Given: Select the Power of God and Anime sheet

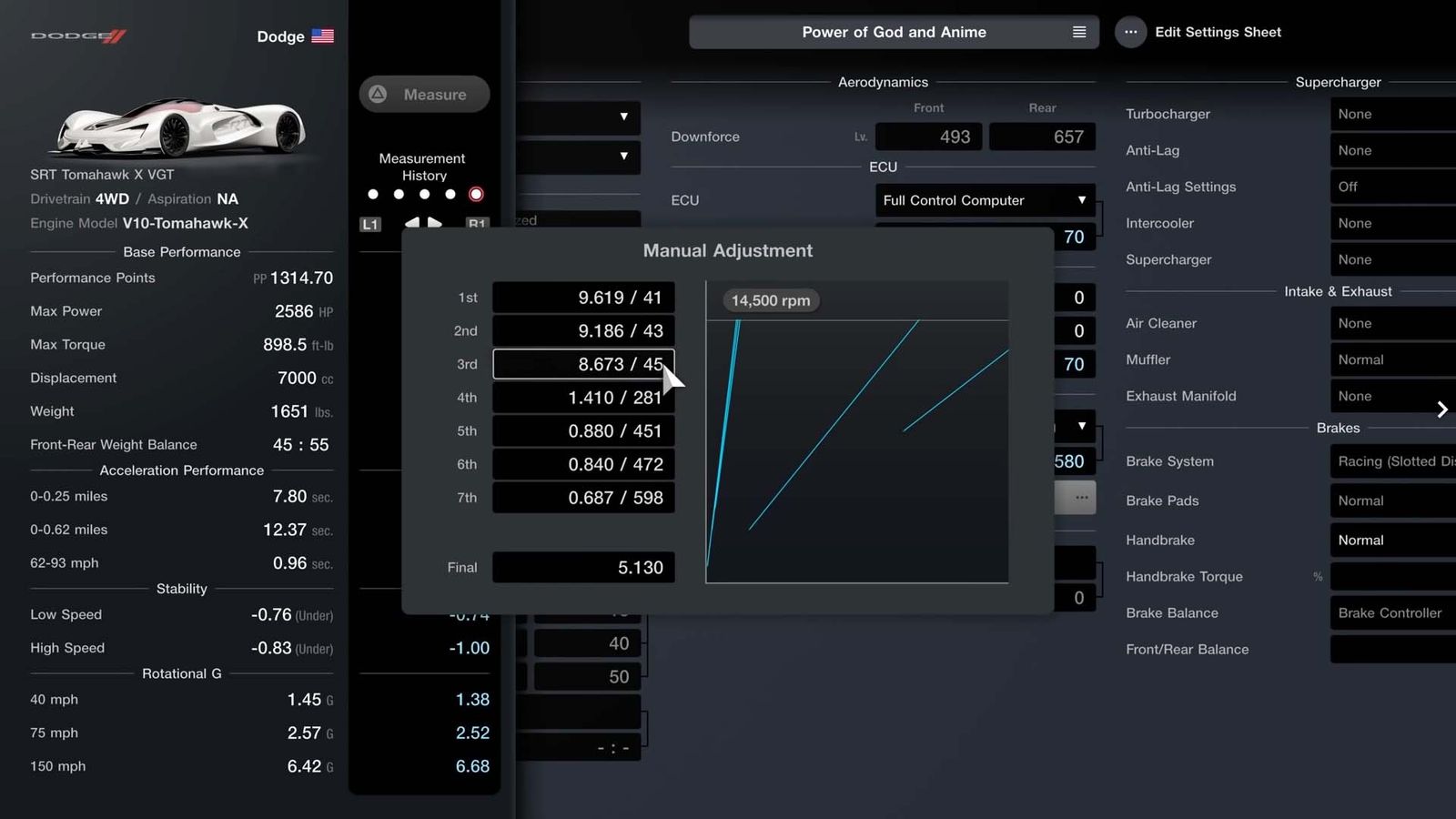Looking at the screenshot, I should pyautogui.click(x=894, y=32).
